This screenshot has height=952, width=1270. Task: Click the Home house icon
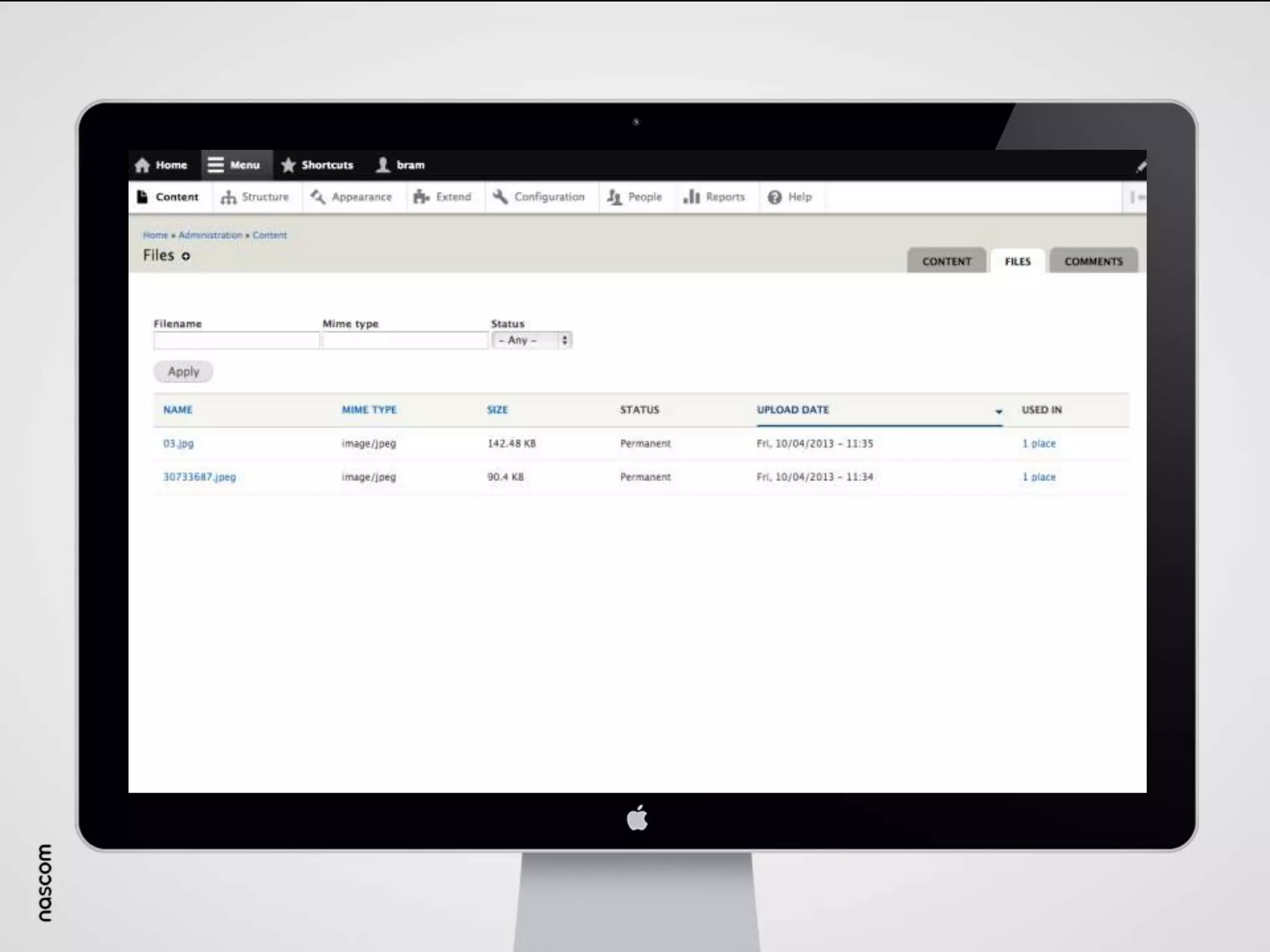[x=143, y=165]
